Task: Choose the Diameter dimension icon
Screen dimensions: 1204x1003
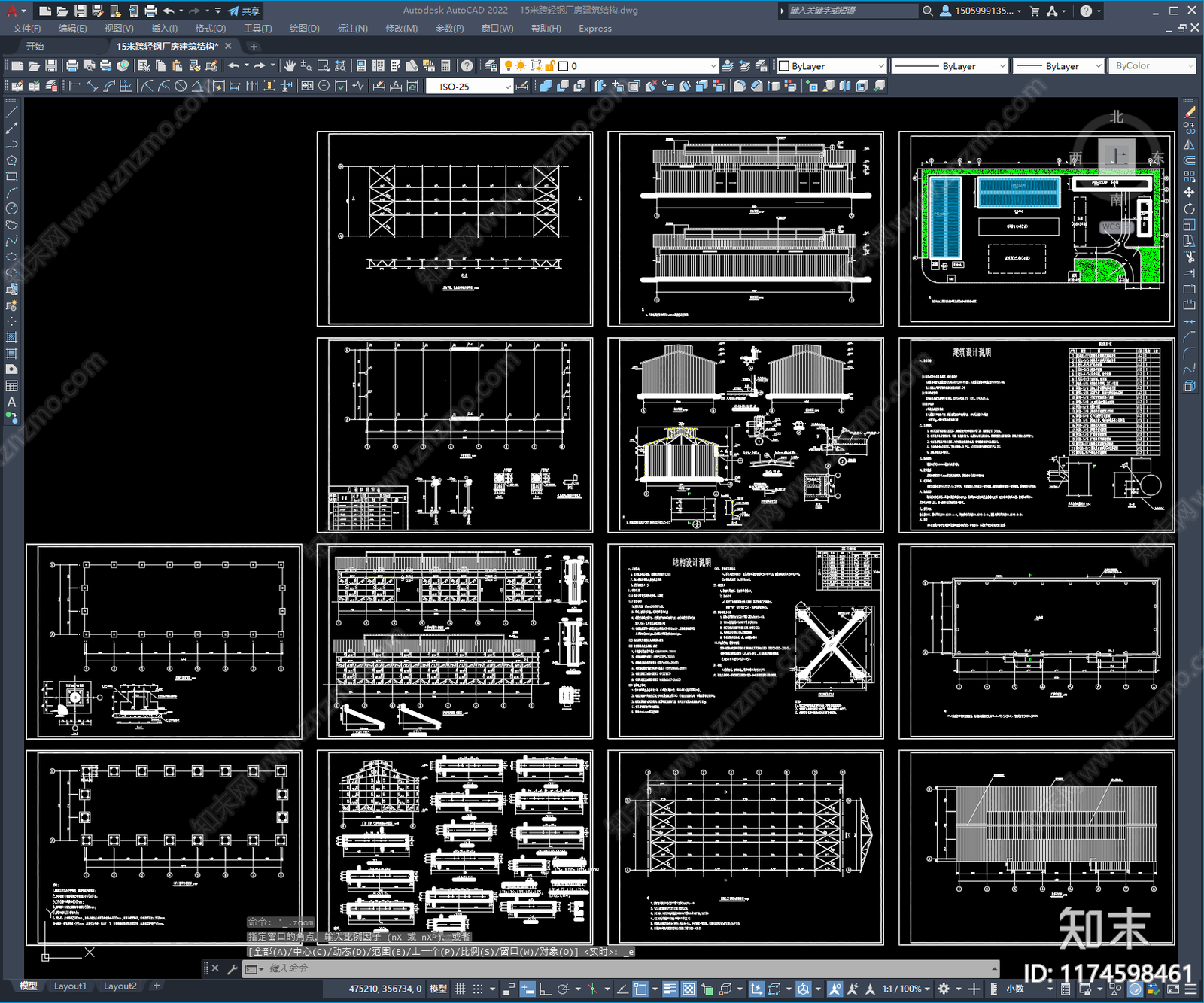Action: [181, 86]
